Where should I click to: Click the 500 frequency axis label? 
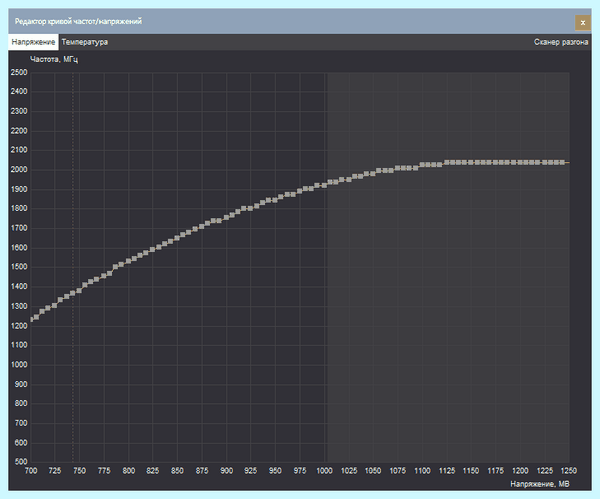[x=21, y=461]
